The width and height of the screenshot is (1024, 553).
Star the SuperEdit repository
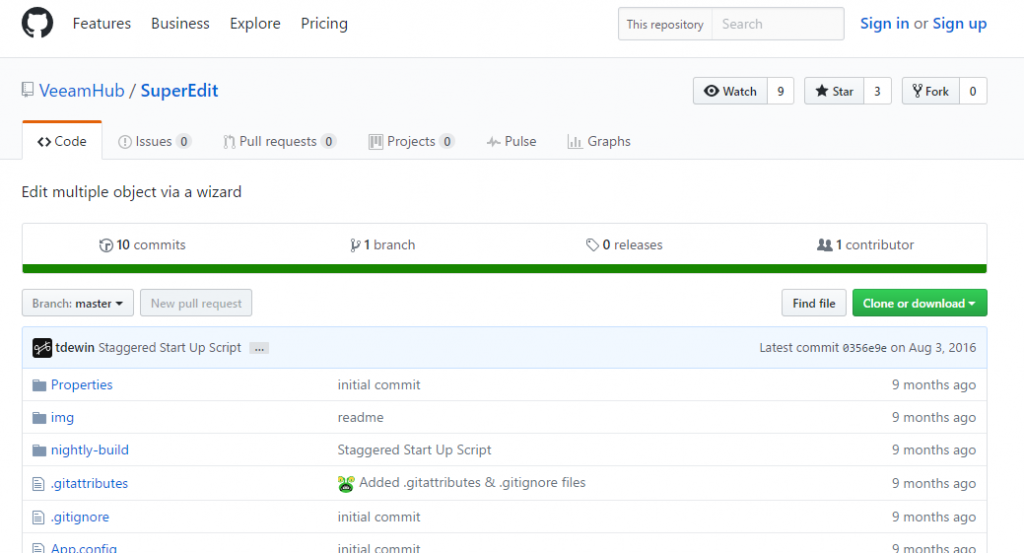[x=834, y=91]
